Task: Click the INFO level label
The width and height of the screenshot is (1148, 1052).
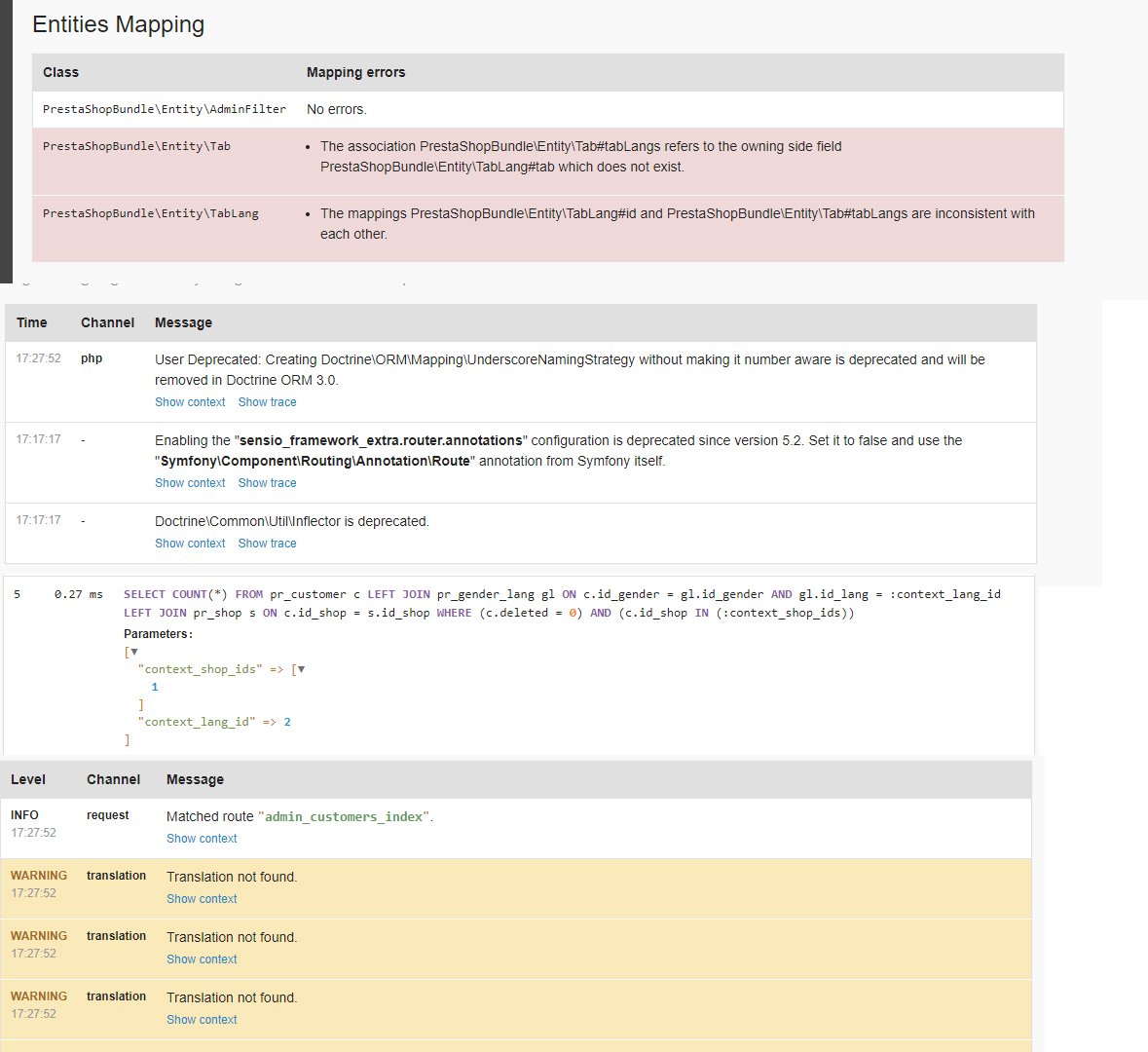Action: 24,815
